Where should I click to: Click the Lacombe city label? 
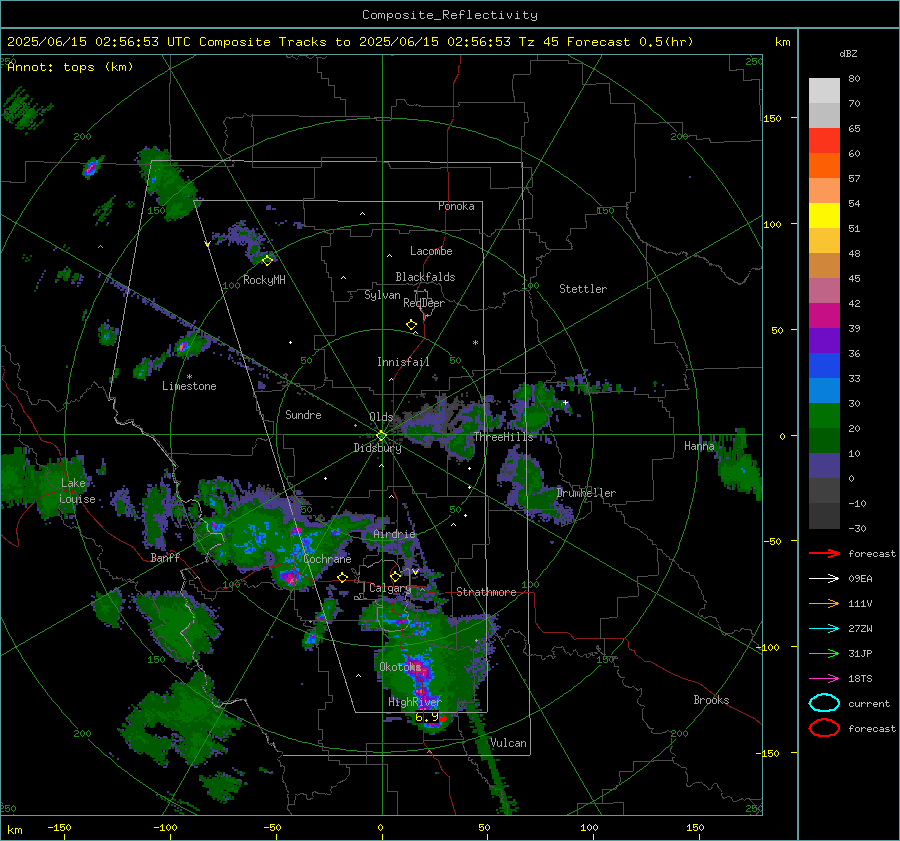[431, 251]
